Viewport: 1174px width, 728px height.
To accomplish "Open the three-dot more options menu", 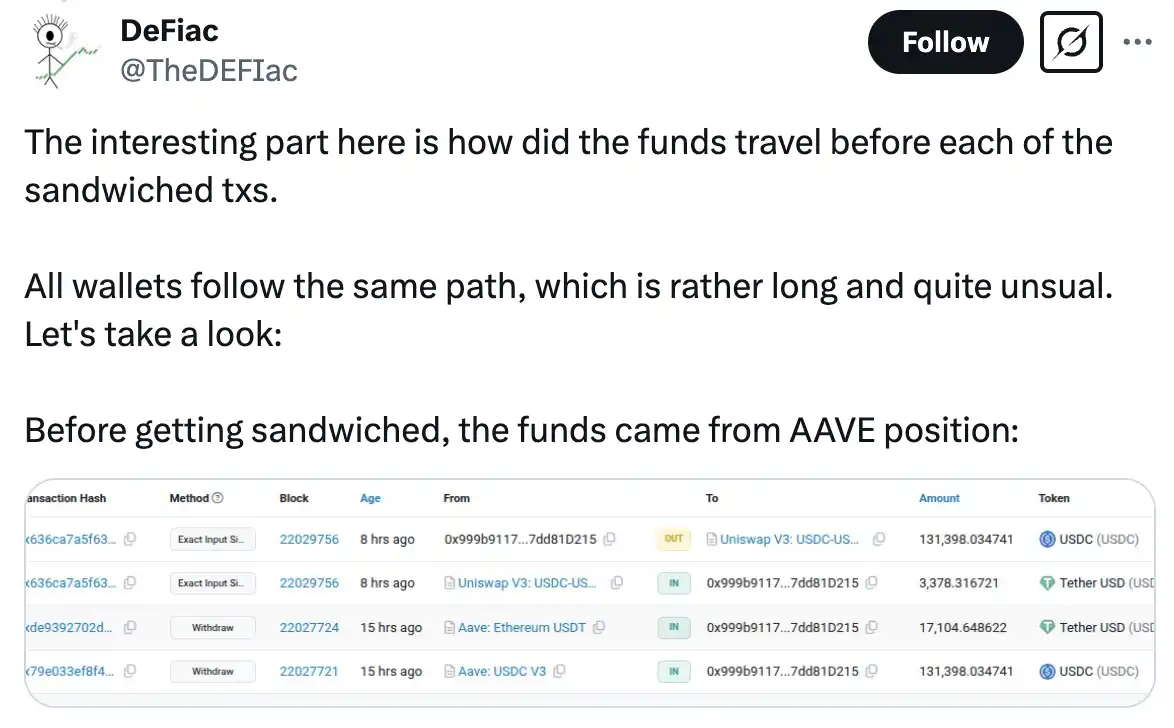I will tap(1138, 42).
